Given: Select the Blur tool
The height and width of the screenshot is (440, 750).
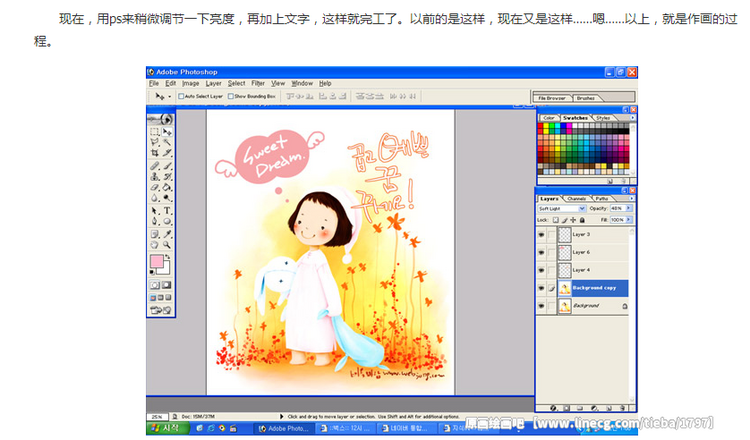Looking at the screenshot, I should point(154,198).
